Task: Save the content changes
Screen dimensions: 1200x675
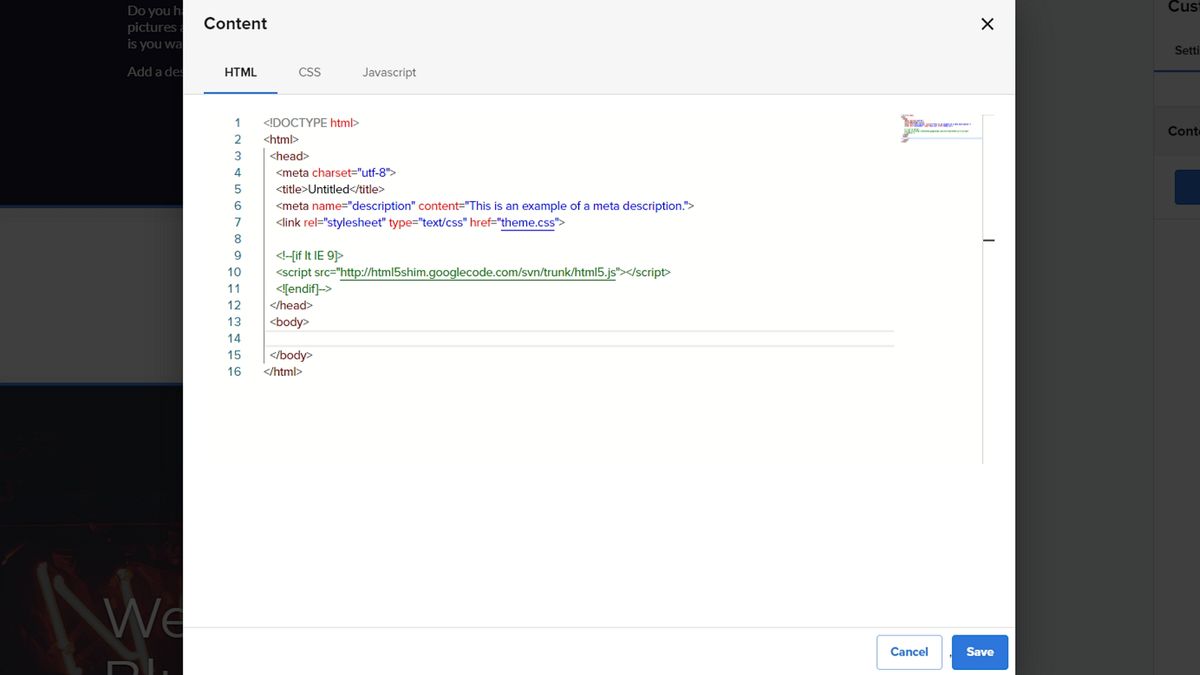Action: [x=979, y=652]
